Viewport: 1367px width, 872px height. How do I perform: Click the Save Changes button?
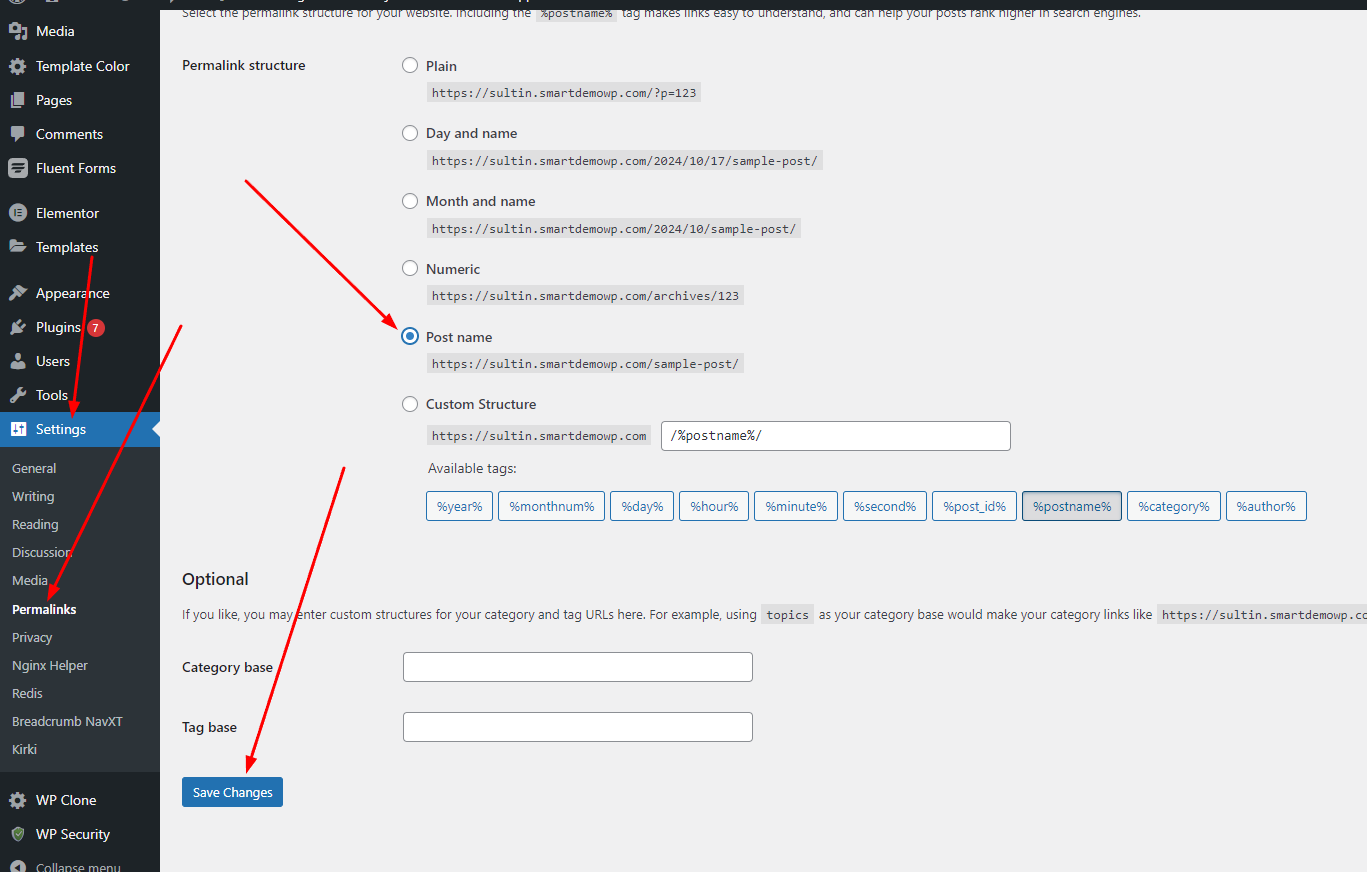(232, 792)
